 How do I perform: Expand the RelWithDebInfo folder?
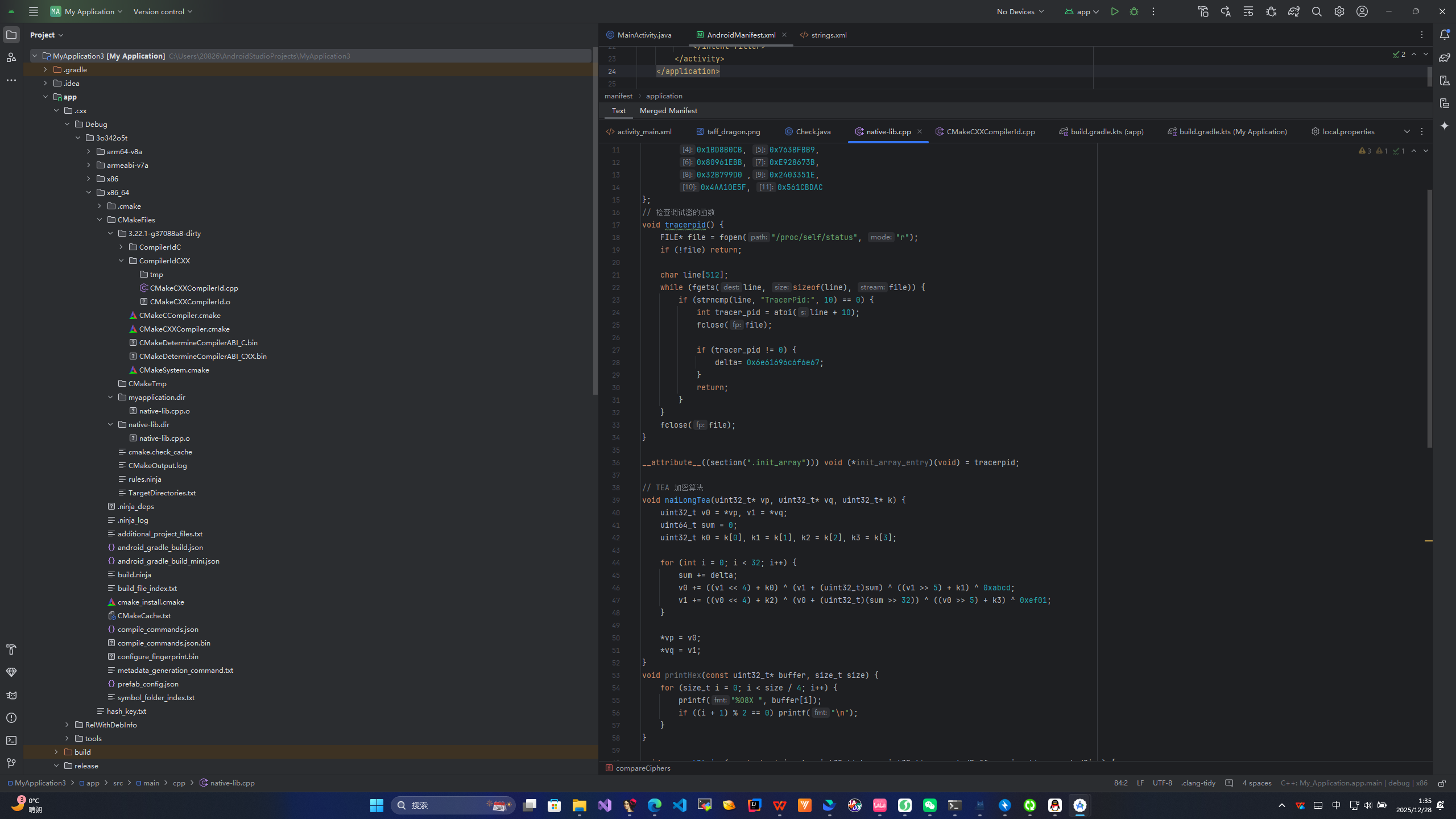pos(67,725)
